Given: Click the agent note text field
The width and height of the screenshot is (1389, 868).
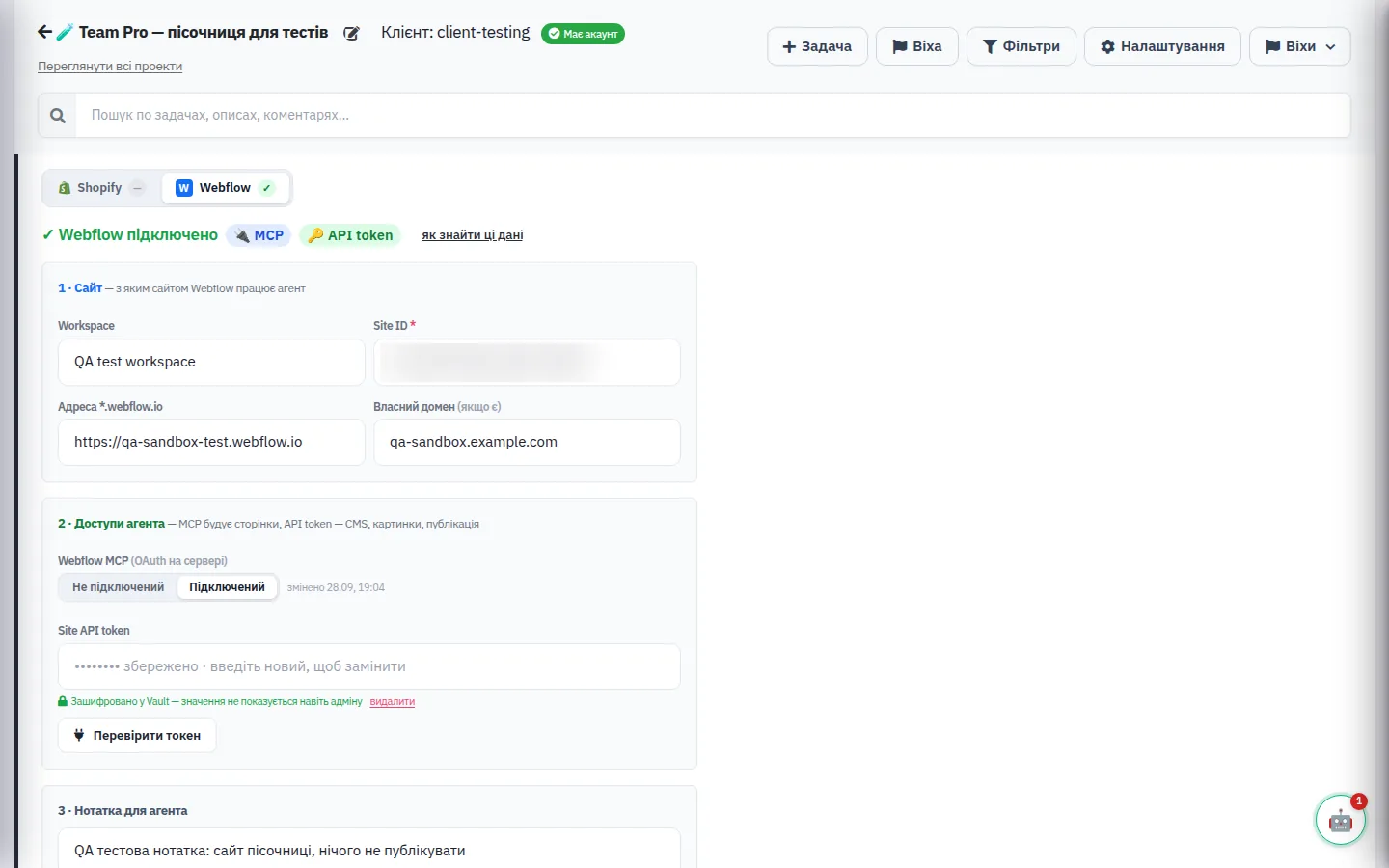Looking at the screenshot, I should pos(369,850).
